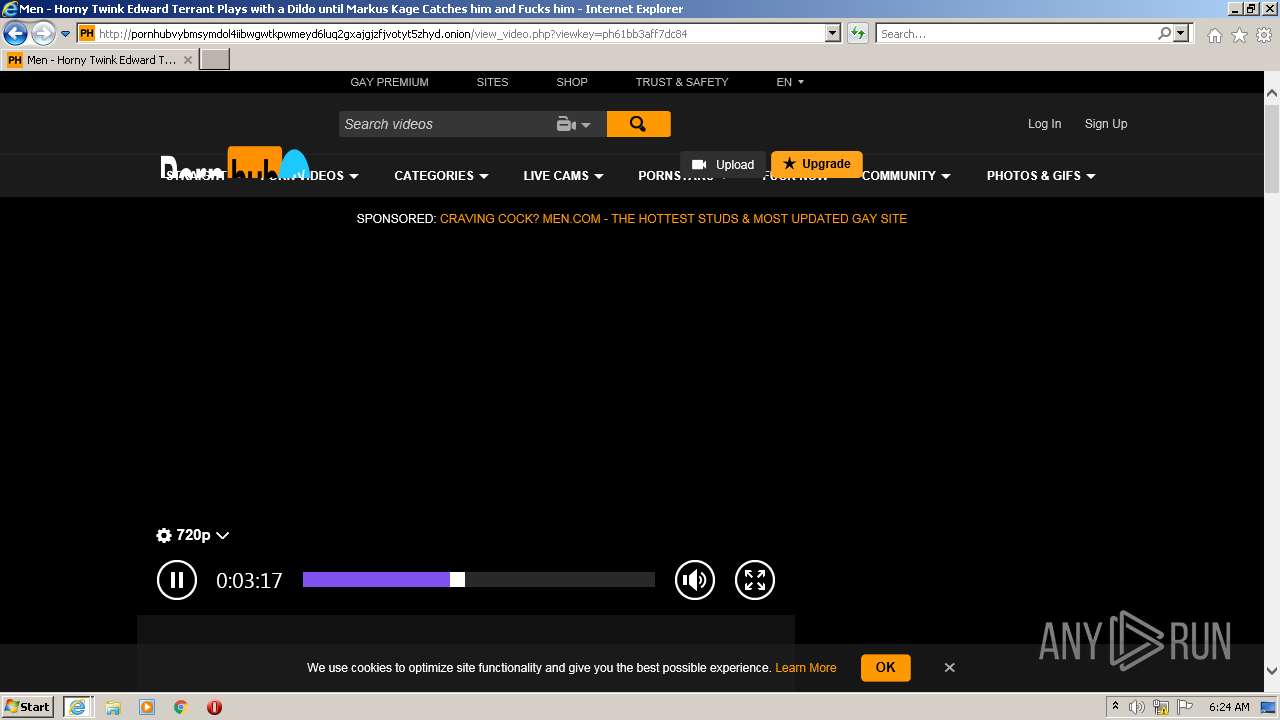Click Internet Explorer taskbar icon

[x=77, y=707]
